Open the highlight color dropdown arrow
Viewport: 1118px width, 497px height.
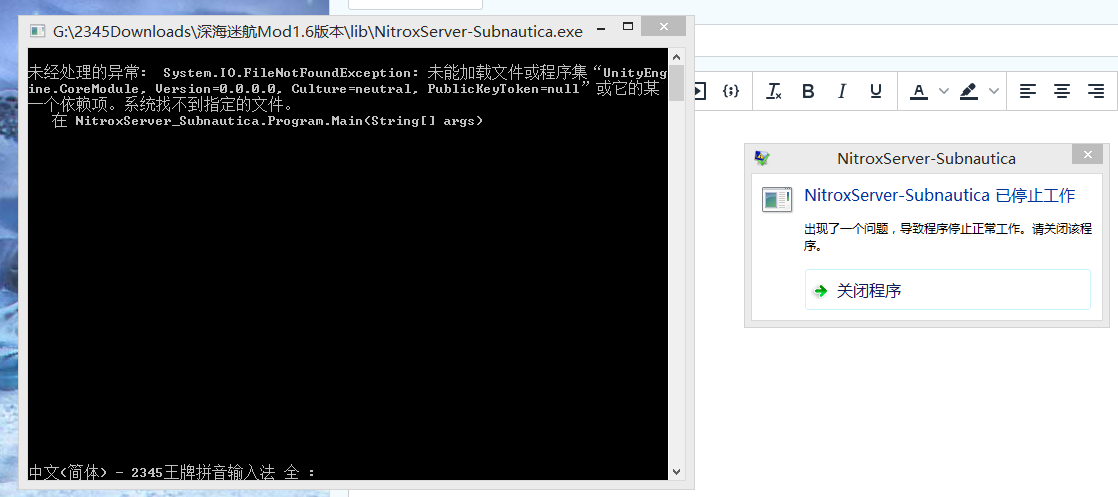tap(994, 91)
